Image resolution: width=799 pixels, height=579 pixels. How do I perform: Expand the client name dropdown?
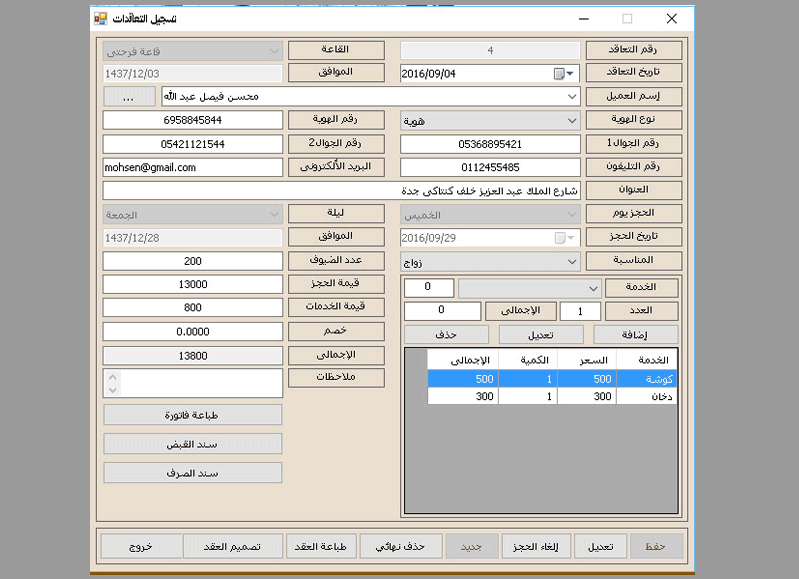572,96
